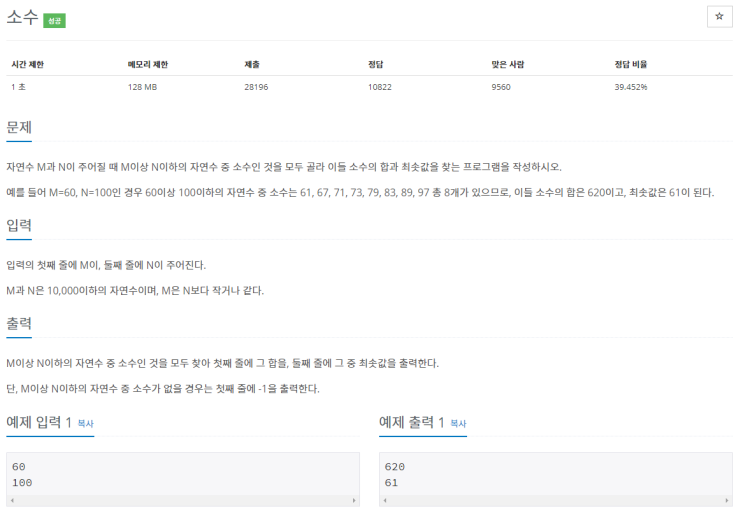Click the memory value 128 MB

pos(142,87)
